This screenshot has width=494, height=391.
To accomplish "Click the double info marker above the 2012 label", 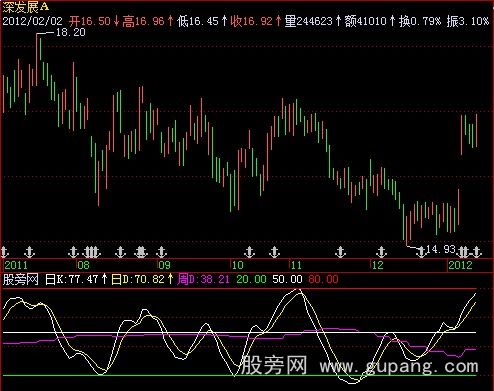I will pos(463,252).
